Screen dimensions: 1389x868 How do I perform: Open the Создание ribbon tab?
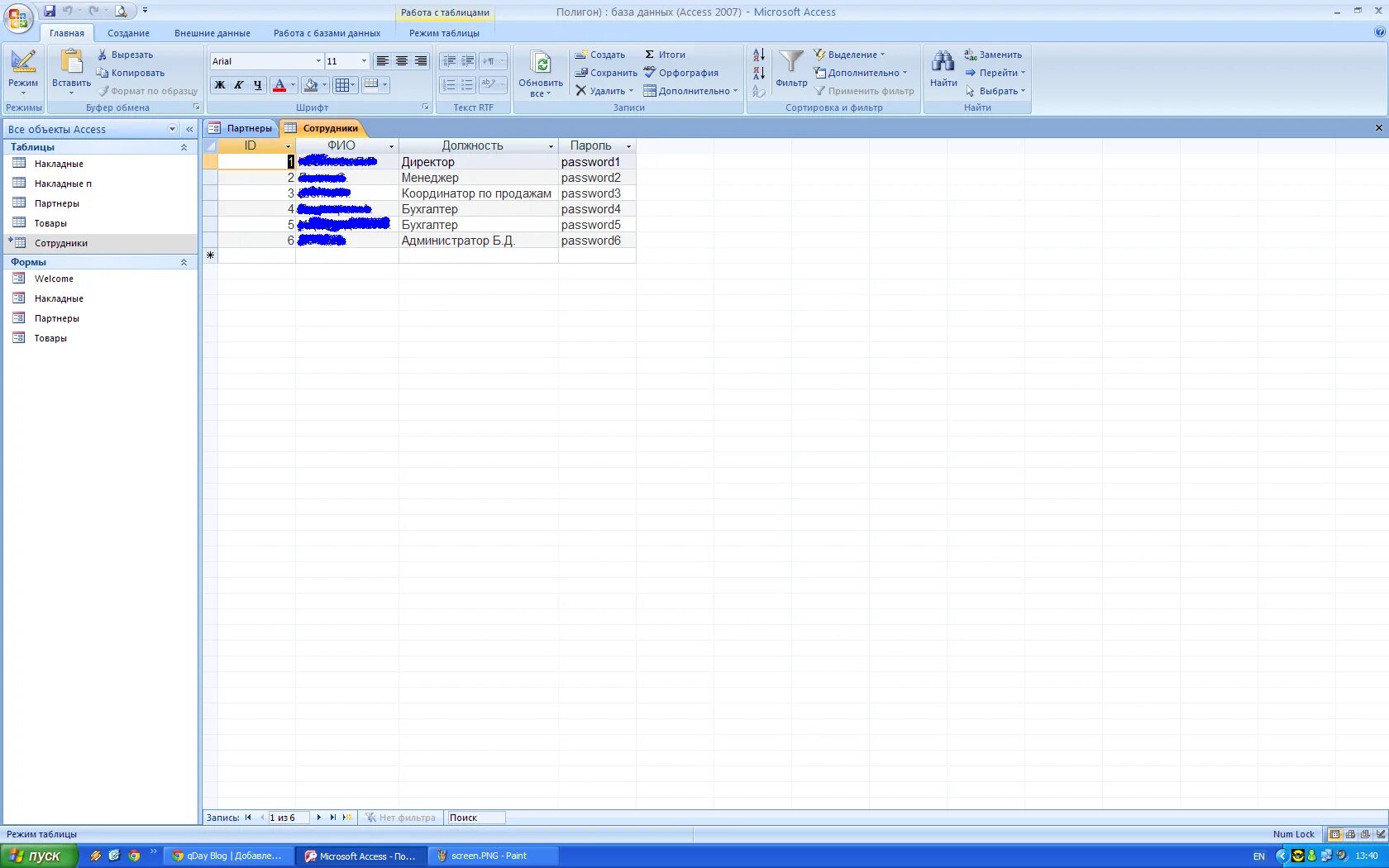coord(128,33)
